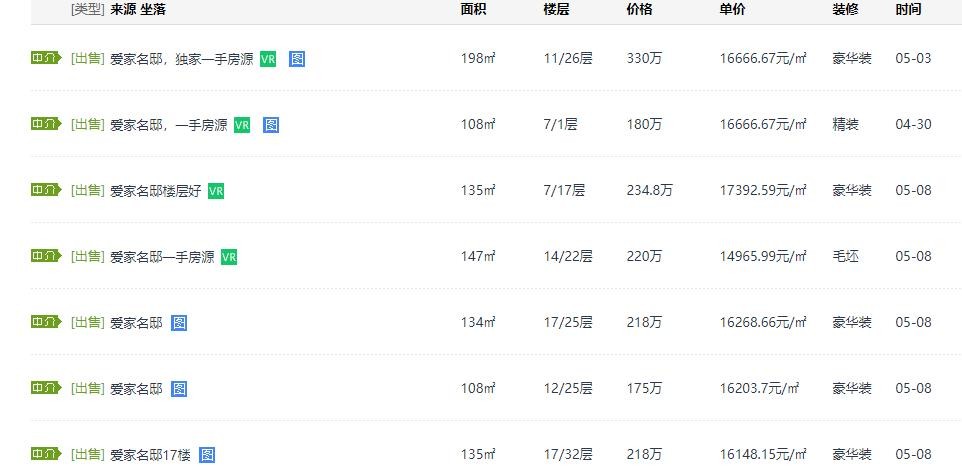
Task: Click the VR badge on the 108㎡ 一手房源 listing
Action: click(x=242, y=125)
